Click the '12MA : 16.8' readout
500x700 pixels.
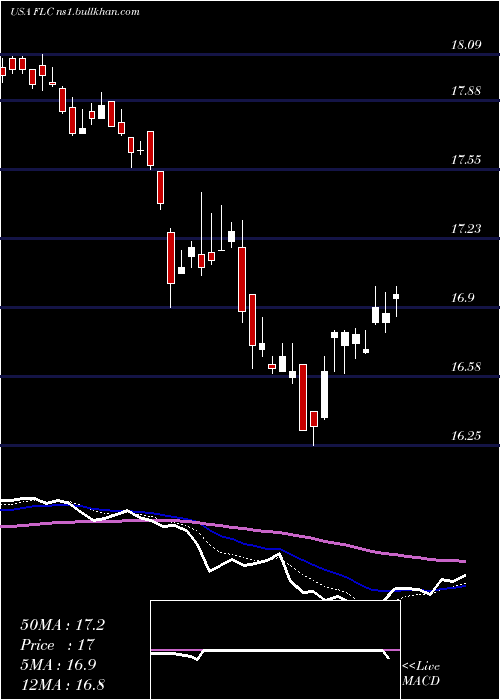click(x=62, y=684)
